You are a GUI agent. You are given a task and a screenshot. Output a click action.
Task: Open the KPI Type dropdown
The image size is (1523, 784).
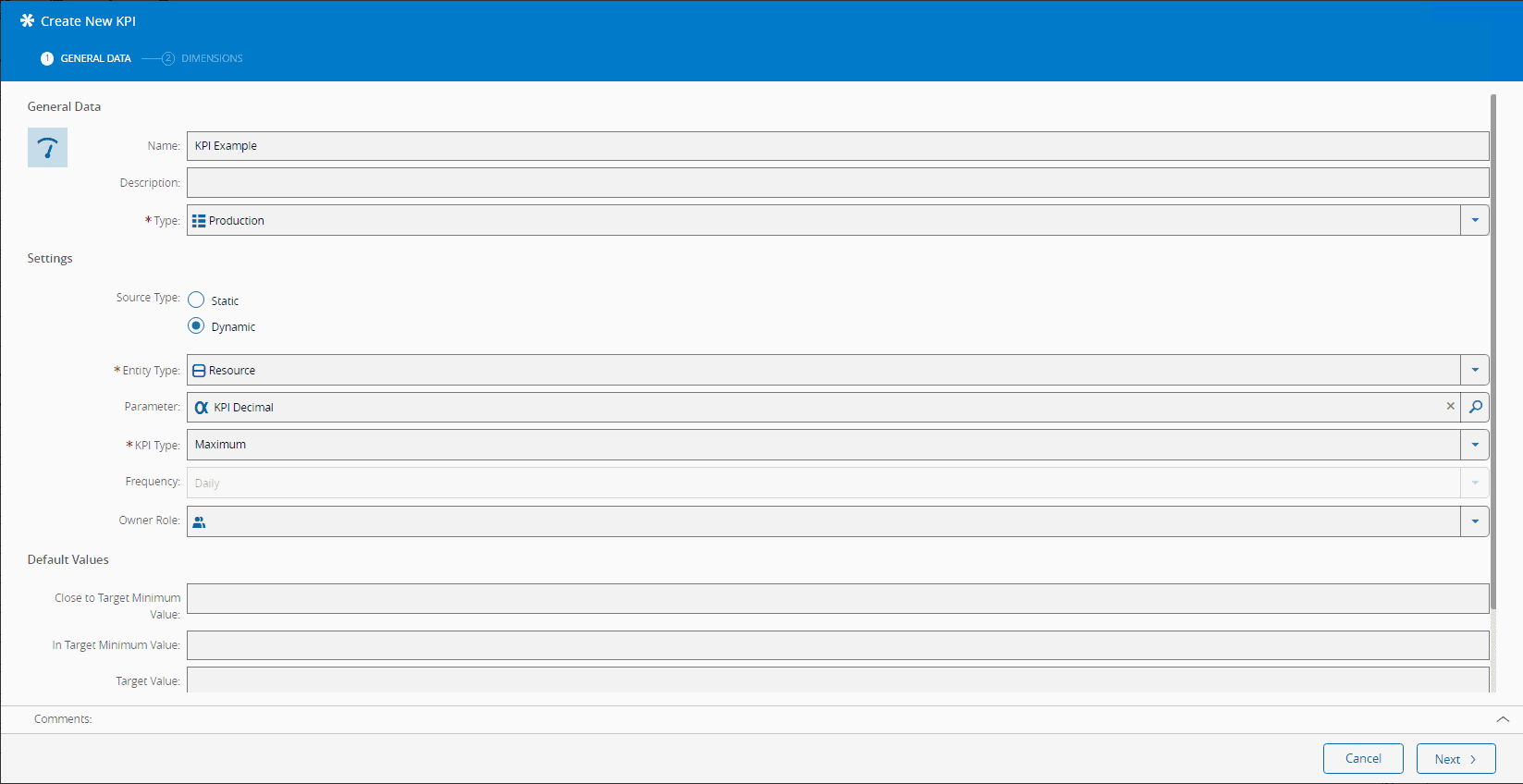[1475, 445]
